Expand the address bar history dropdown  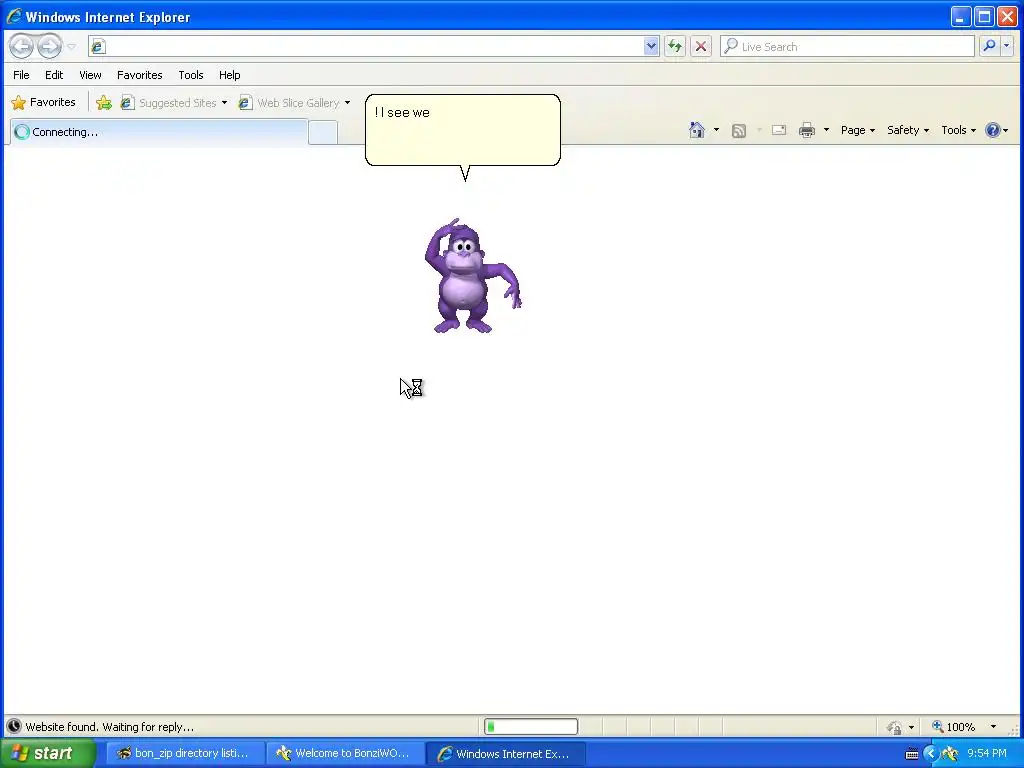click(x=650, y=46)
